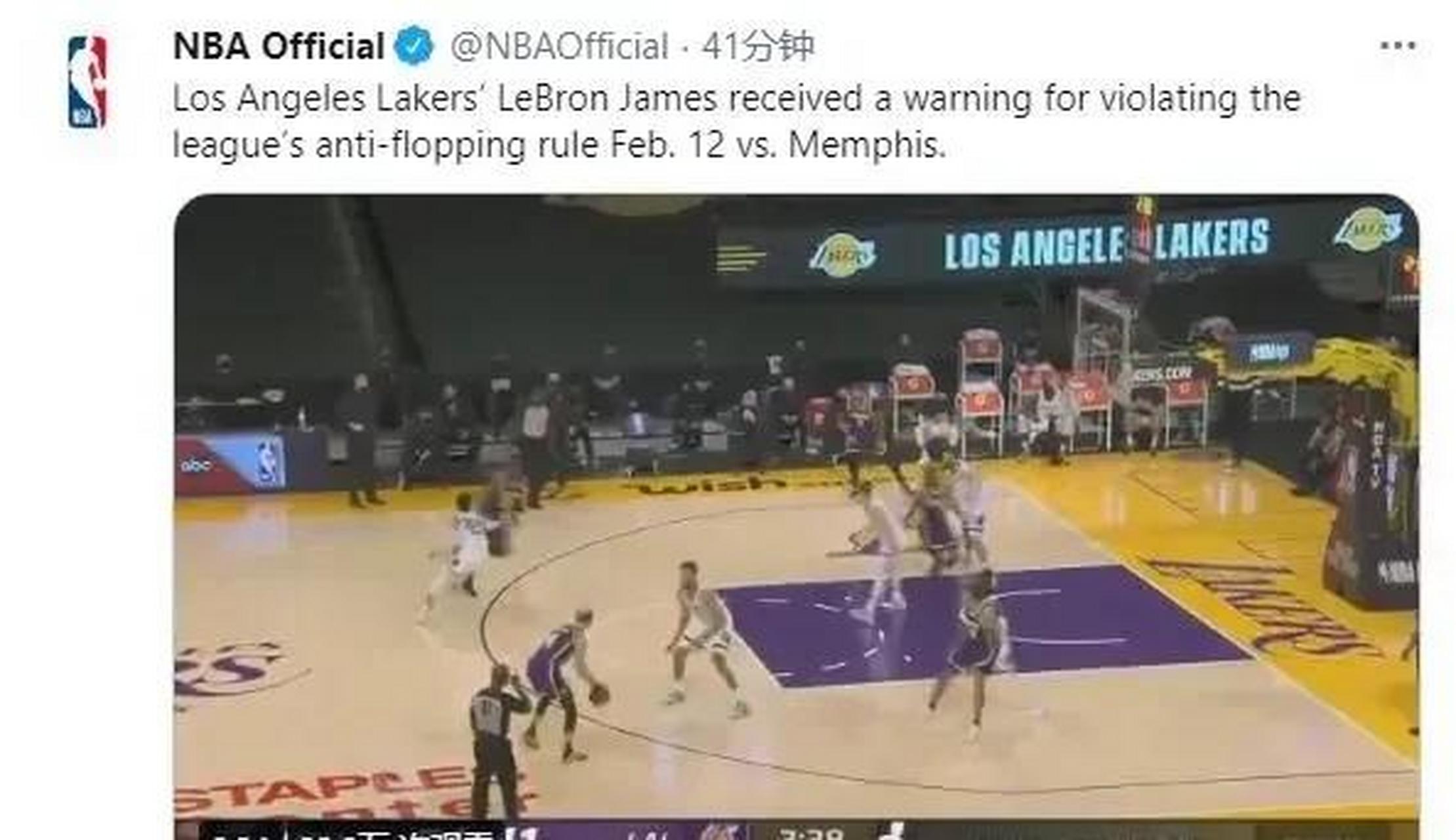Click the game clock reading 3:38
This screenshot has height=840, width=1456.
[812, 834]
